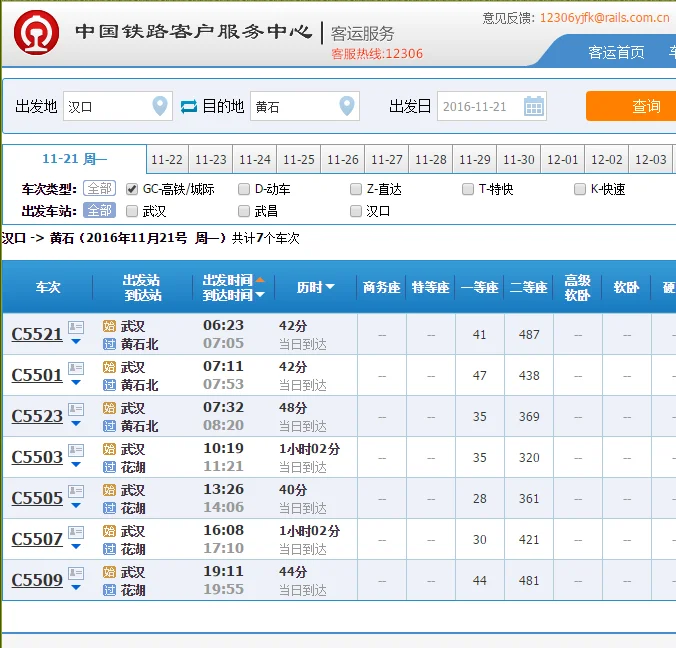Viewport: 676px width, 648px height.
Task: Sort by 到达时间 arrival time
Action: pos(233,295)
